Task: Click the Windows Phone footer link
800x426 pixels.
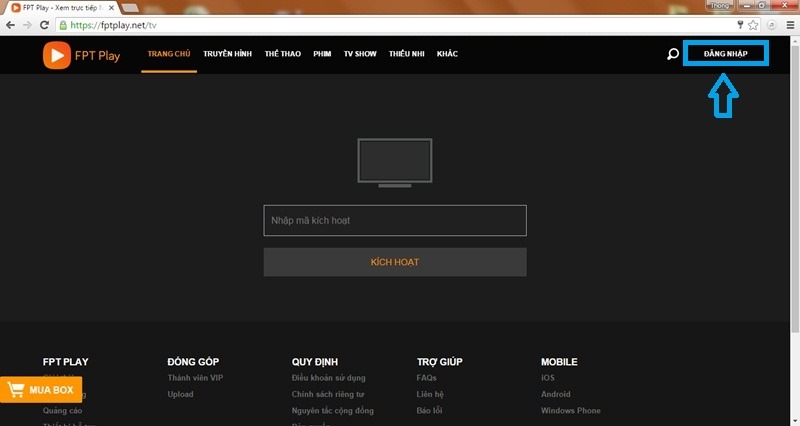Action: coord(570,410)
